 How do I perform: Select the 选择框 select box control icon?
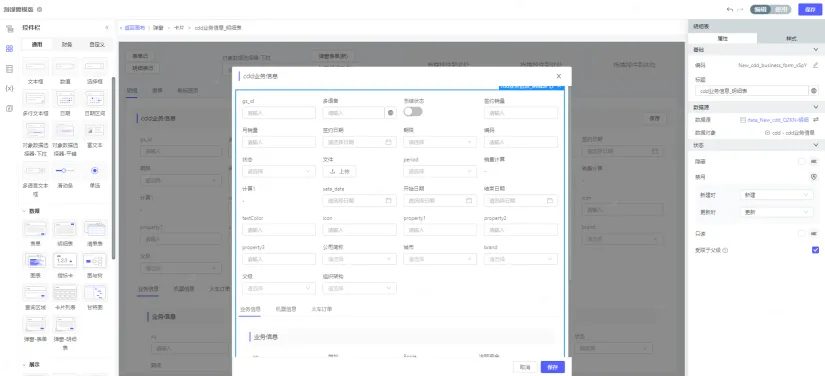[x=95, y=67]
